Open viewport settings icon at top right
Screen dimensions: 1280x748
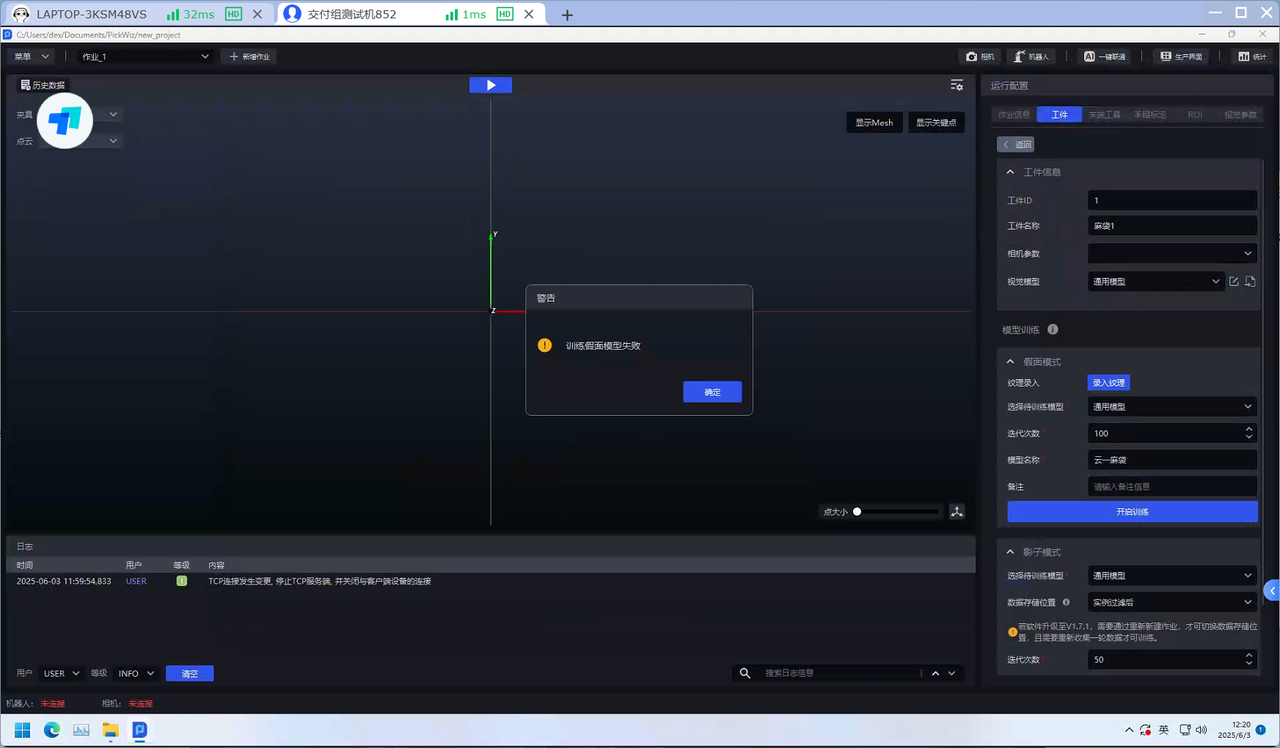pos(957,85)
